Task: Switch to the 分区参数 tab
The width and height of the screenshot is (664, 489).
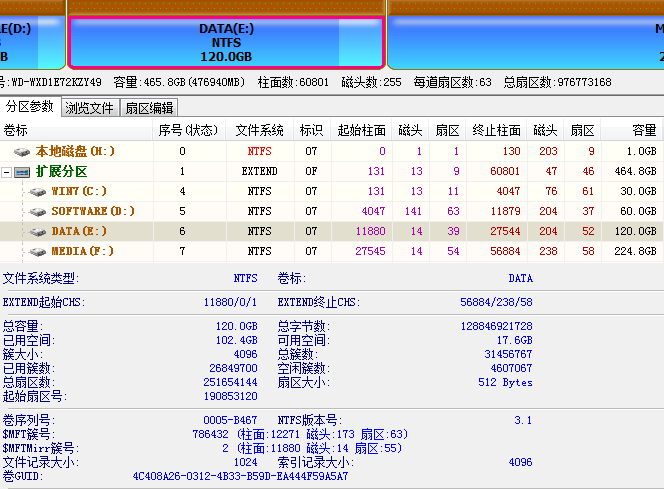Action: point(30,107)
